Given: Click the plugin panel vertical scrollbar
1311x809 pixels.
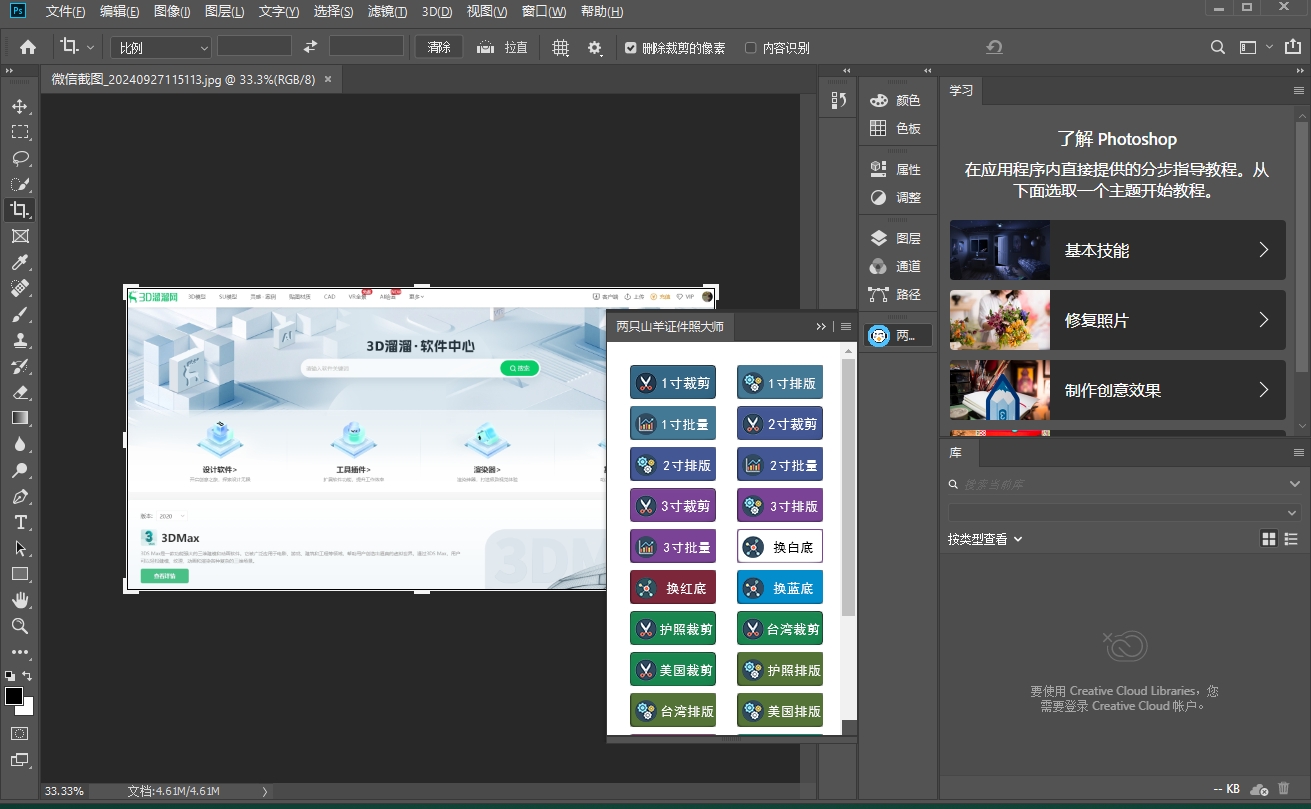Looking at the screenshot, I should click(x=848, y=488).
